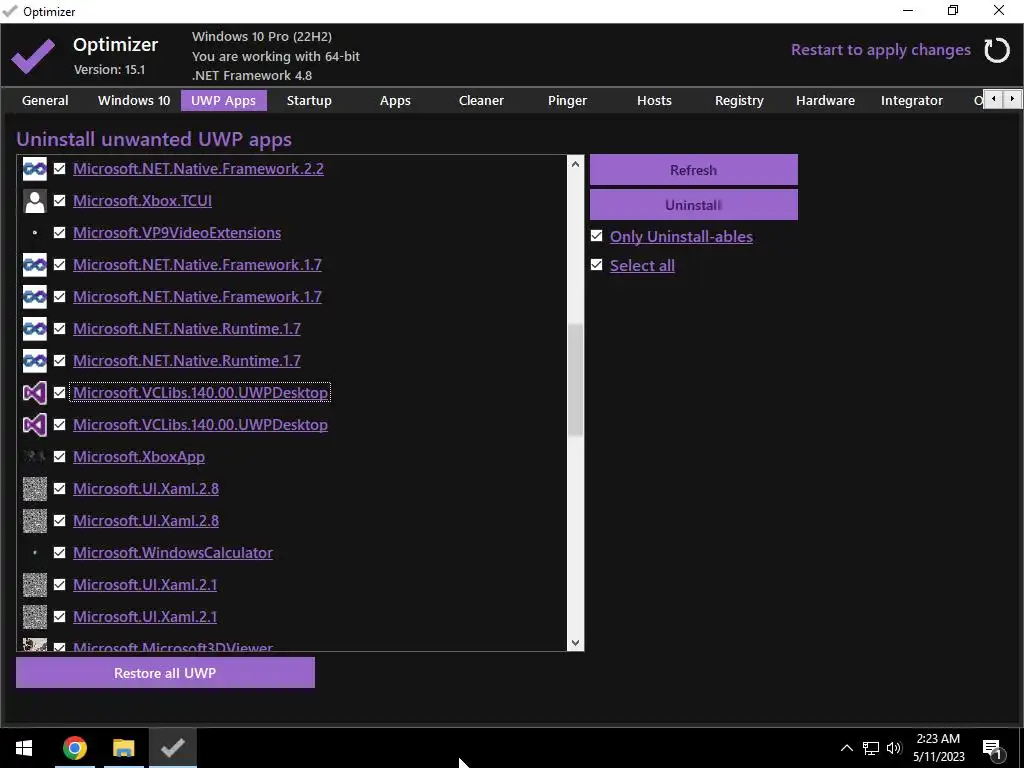1024x768 pixels.
Task: Click the app list scrollbar down arrow
Action: 575,643
